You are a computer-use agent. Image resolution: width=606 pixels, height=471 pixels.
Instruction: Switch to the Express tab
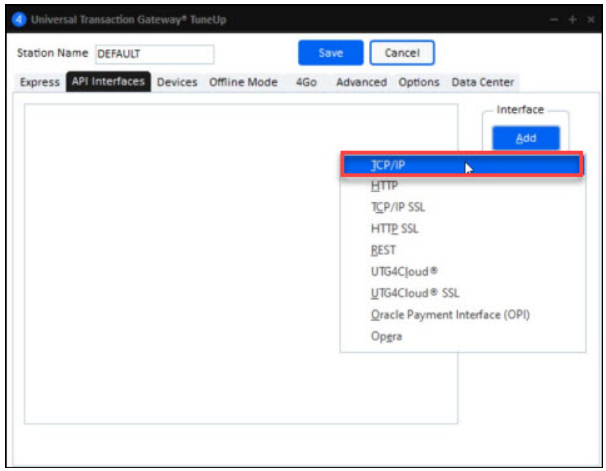[x=40, y=82]
